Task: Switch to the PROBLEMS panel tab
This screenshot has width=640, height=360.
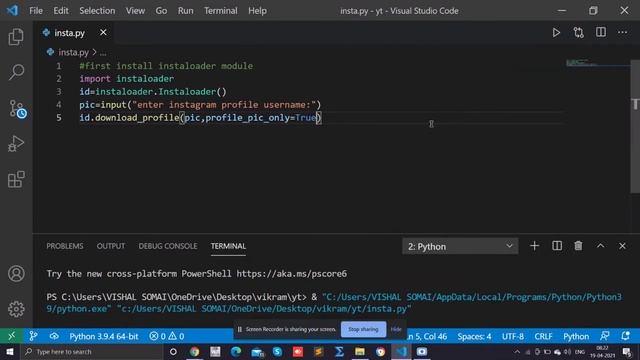Action: click(x=65, y=246)
